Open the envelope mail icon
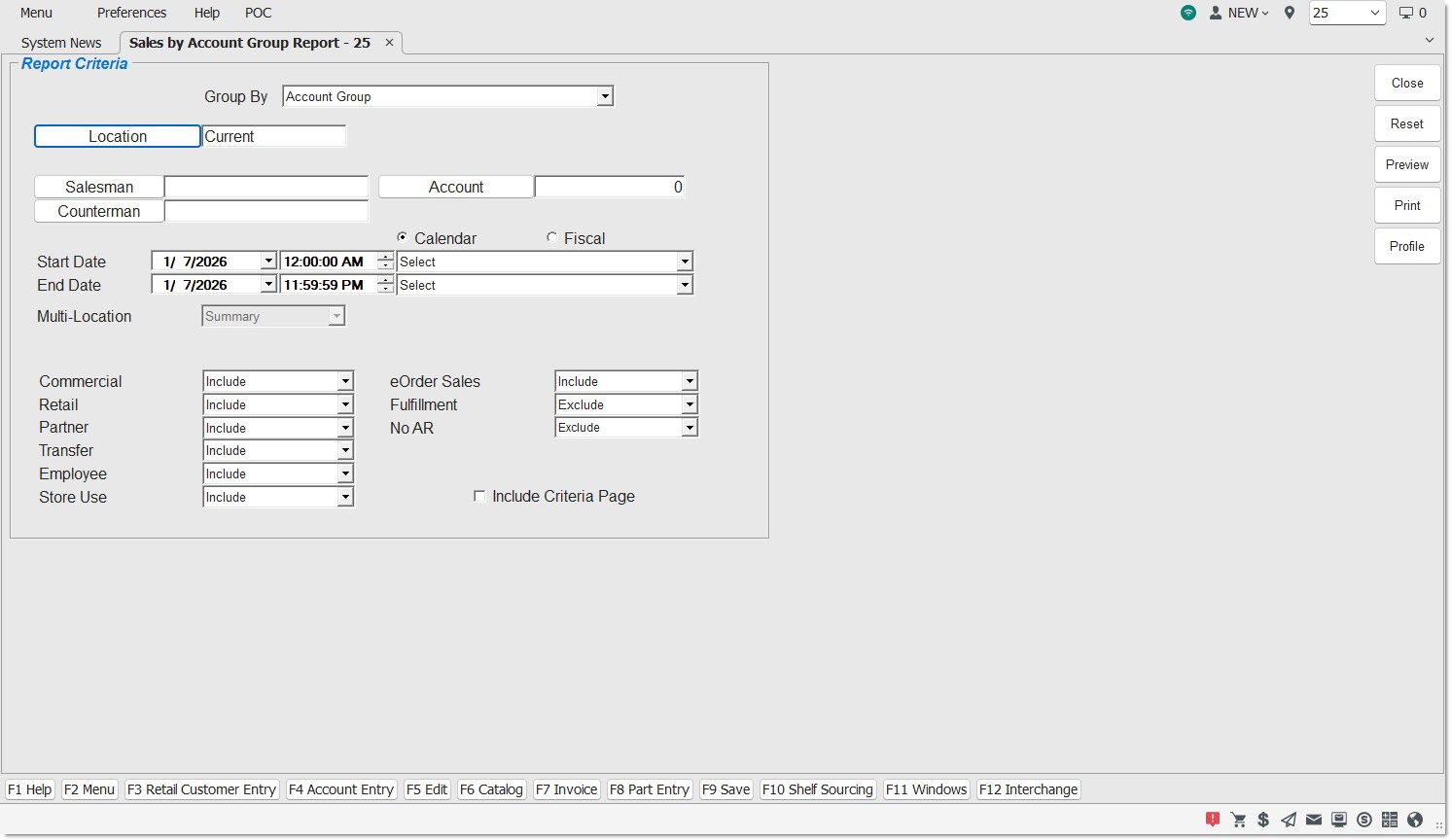 point(1314,820)
